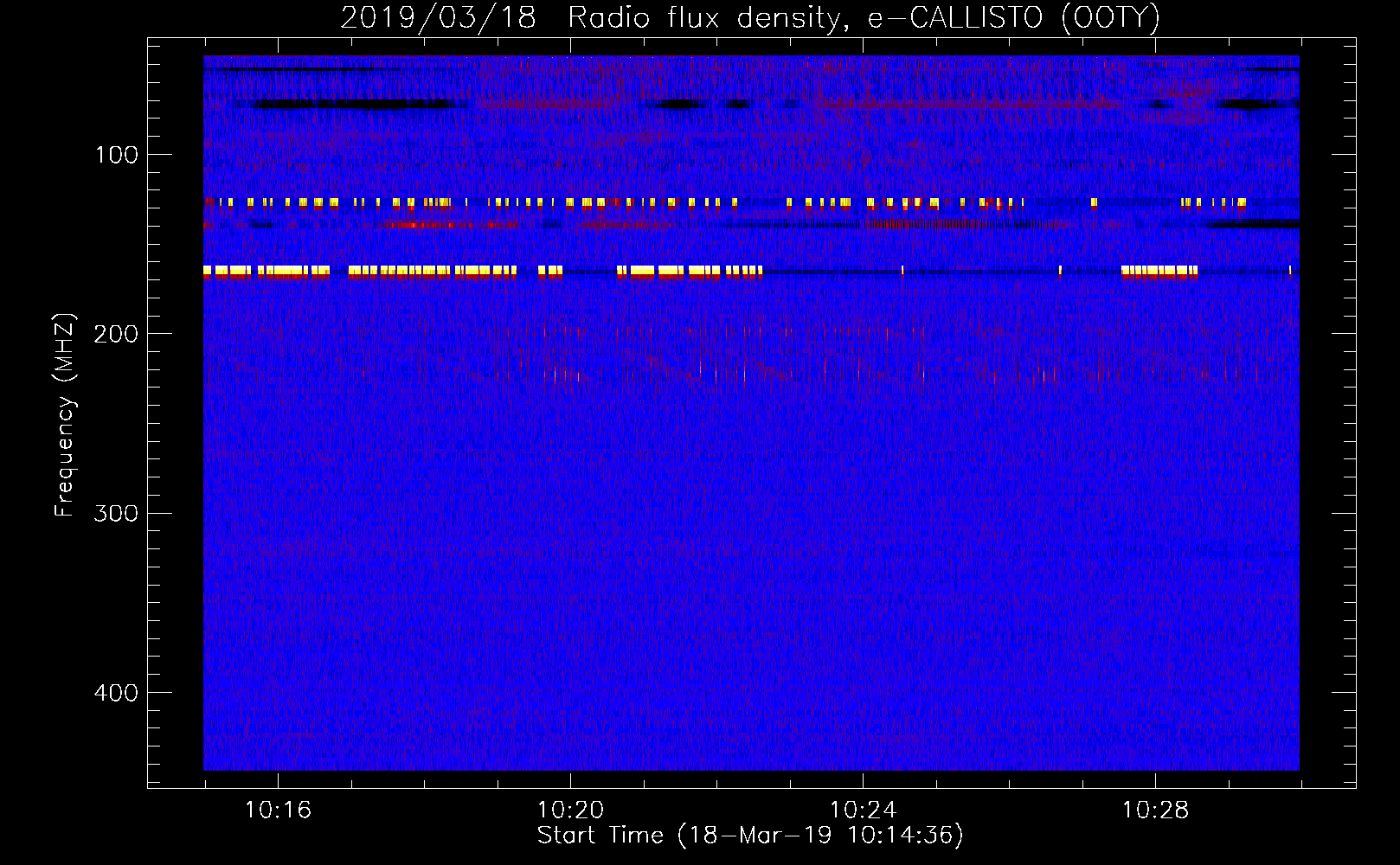The width and height of the screenshot is (1400, 865).
Task: Click the 200 MHz frequency axis label
Action: (x=117, y=334)
